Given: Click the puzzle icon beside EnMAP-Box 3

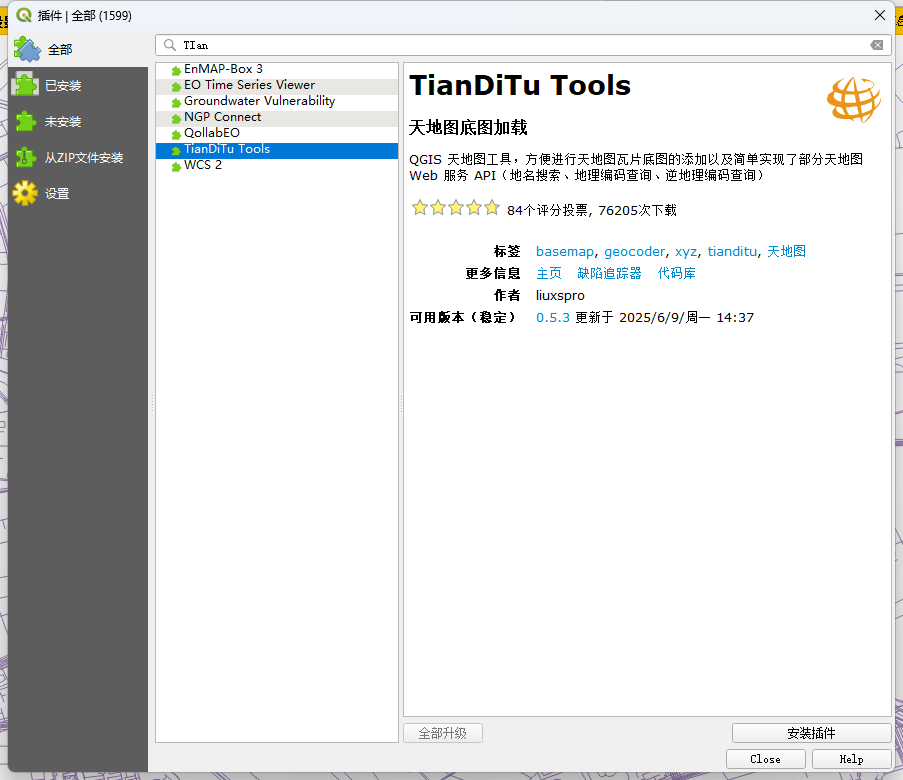Looking at the screenshot, I should 176,70.
